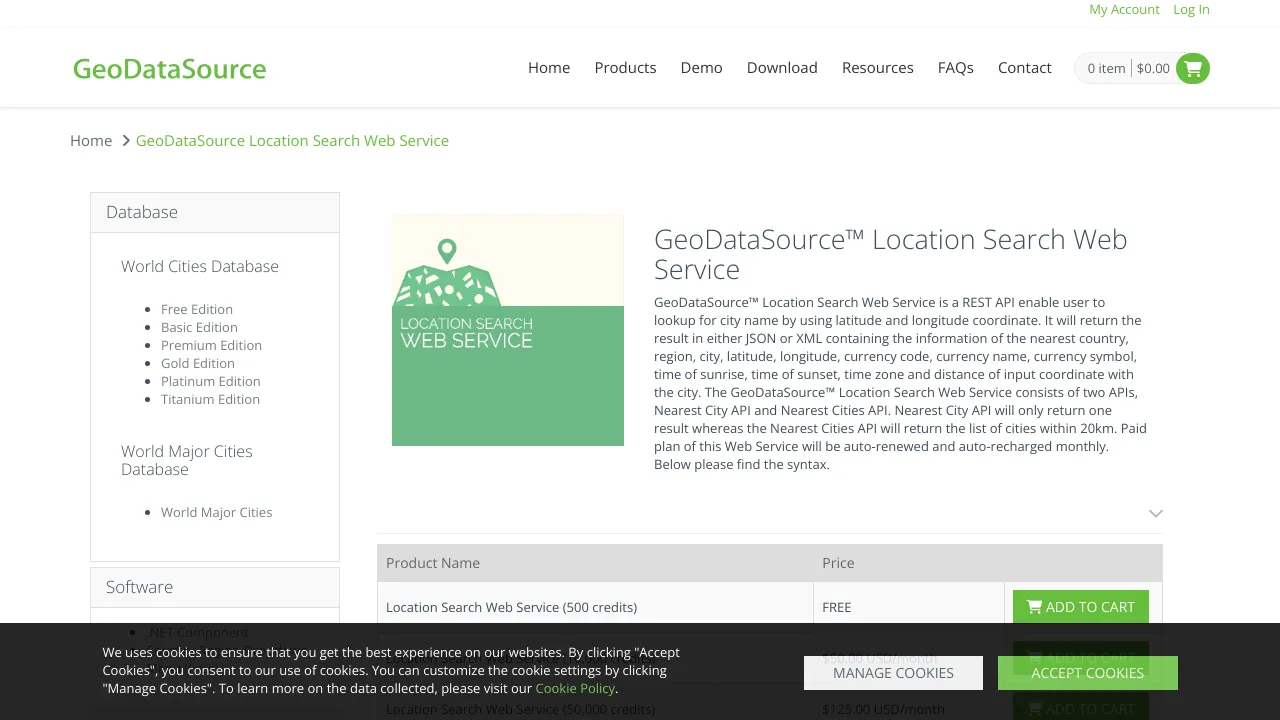Click the Location Search Web Service (500 credits) row
The image size is (1280, 720).
coord(770,607)
